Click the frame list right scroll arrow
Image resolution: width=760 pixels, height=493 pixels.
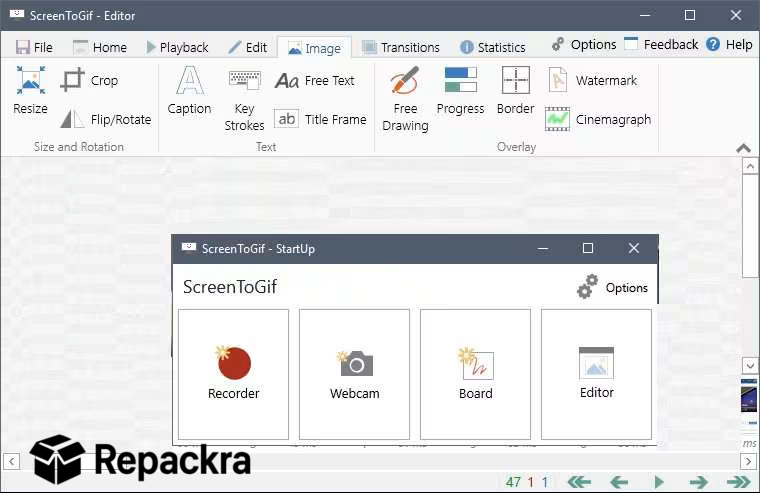748,461
